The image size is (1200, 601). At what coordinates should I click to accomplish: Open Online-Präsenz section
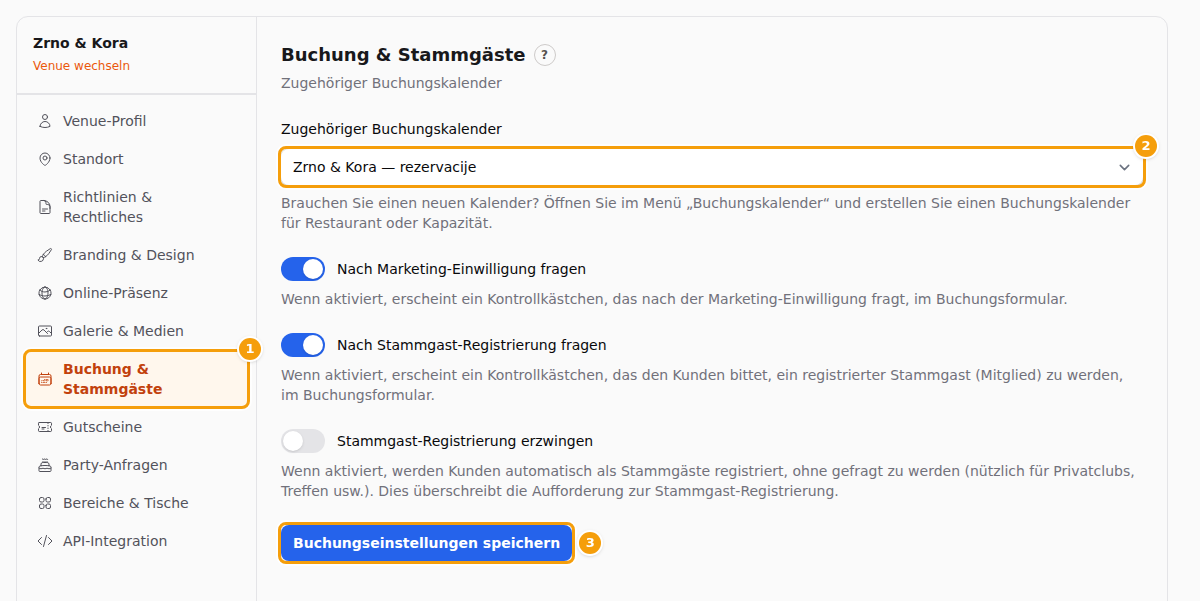136,293
